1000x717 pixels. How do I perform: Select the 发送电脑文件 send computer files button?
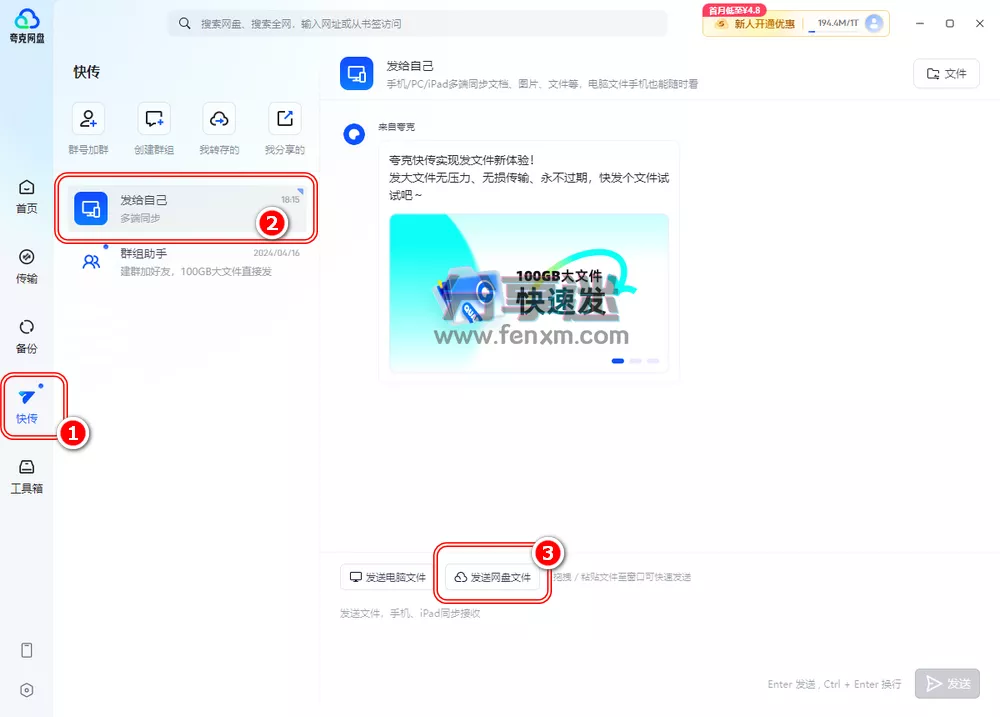click(x=383, y=577)
